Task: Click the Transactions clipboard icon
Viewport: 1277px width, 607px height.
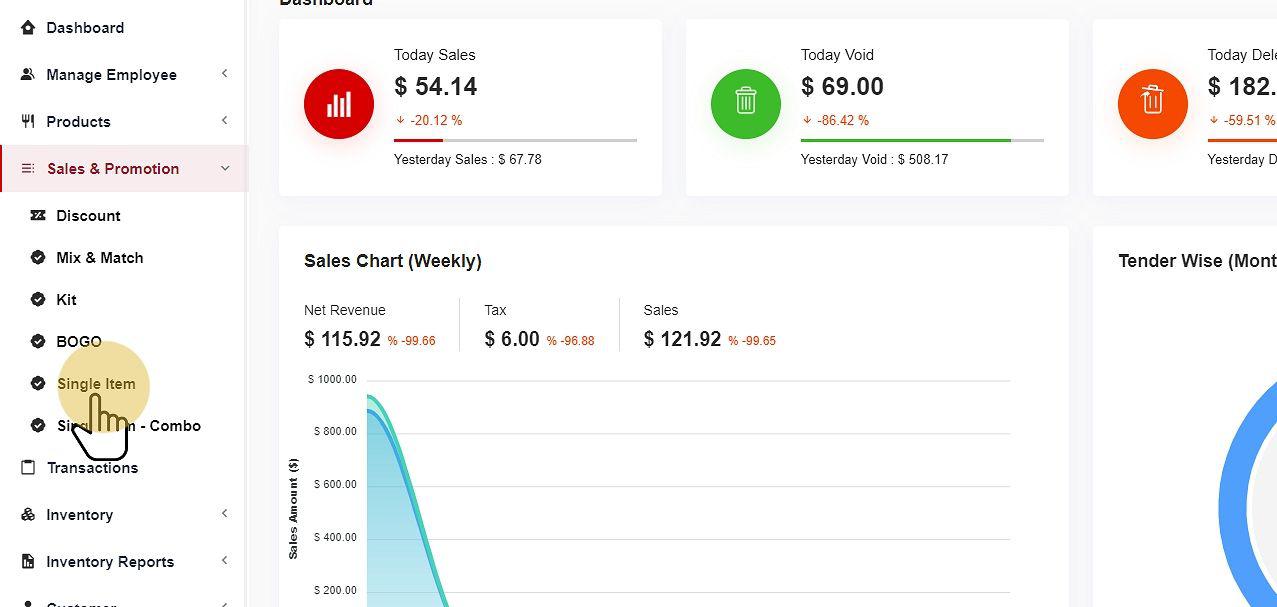Action: tap(28, 468)
